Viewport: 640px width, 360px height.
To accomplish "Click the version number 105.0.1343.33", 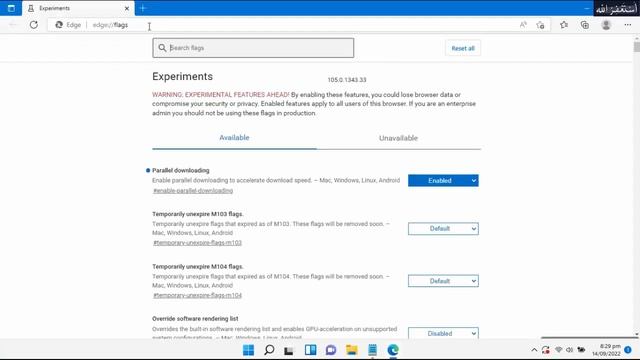I will [x=347, y=80].
